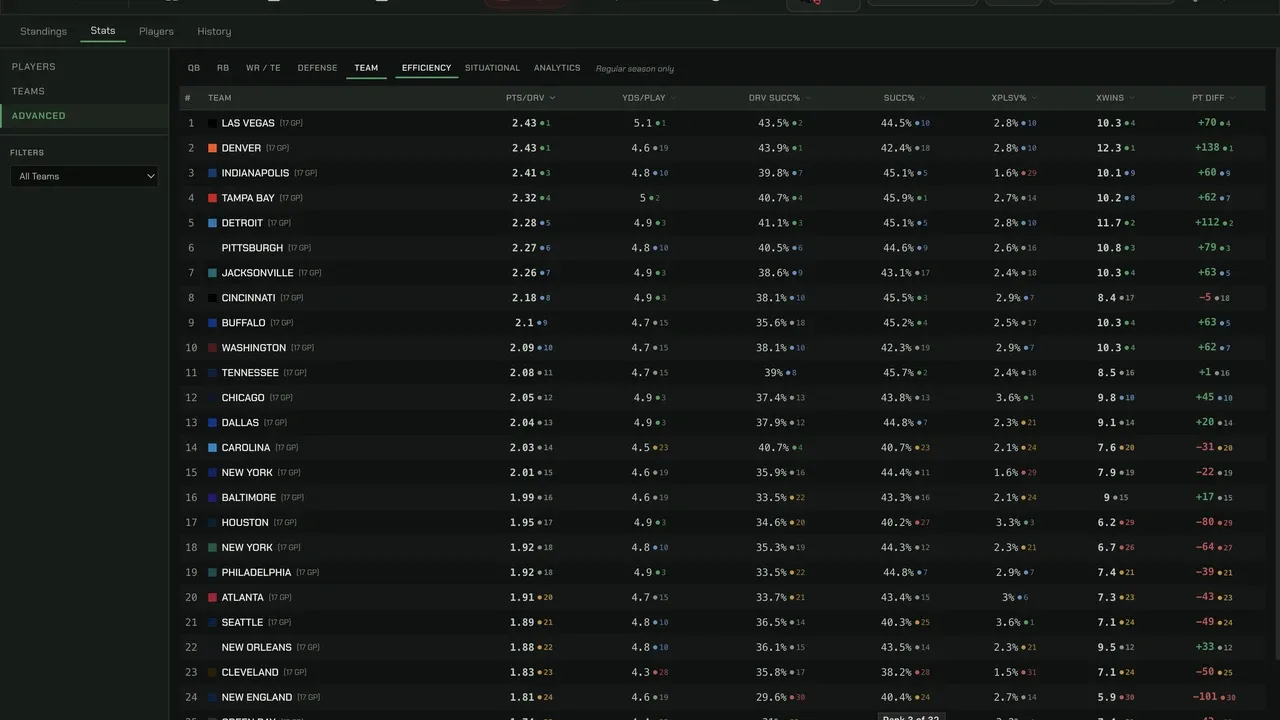Sort by the DRV SUCC% column

pos(780,98)
